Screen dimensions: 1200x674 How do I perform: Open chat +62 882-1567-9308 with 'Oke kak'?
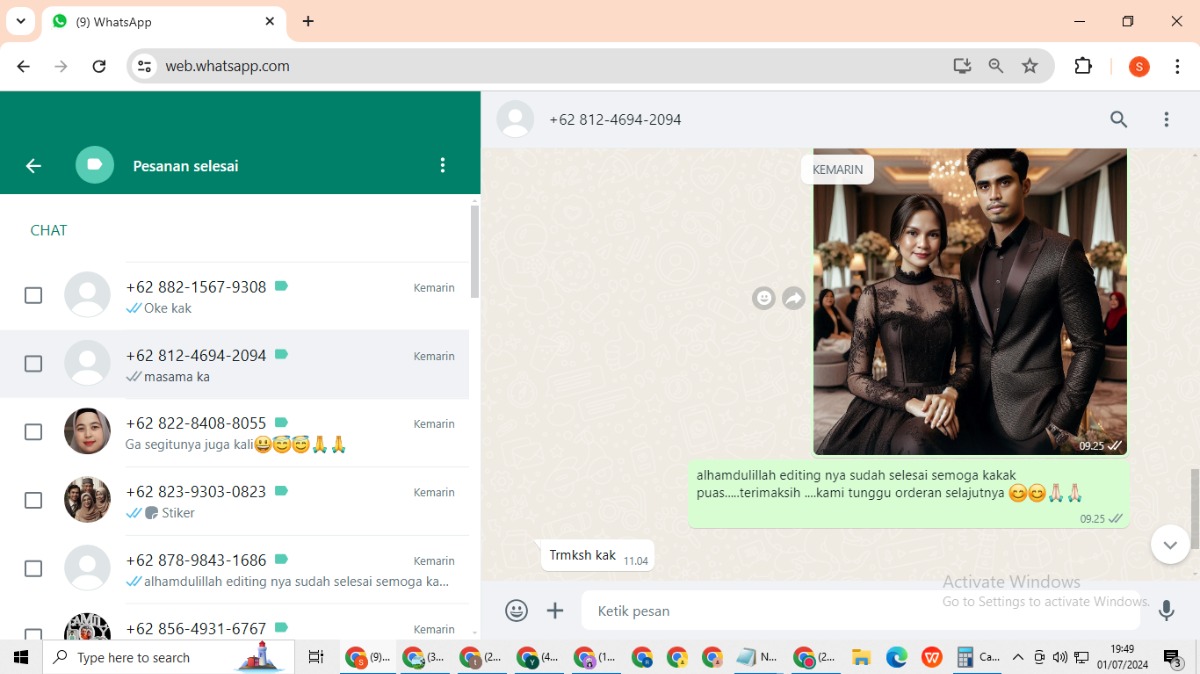234,296
